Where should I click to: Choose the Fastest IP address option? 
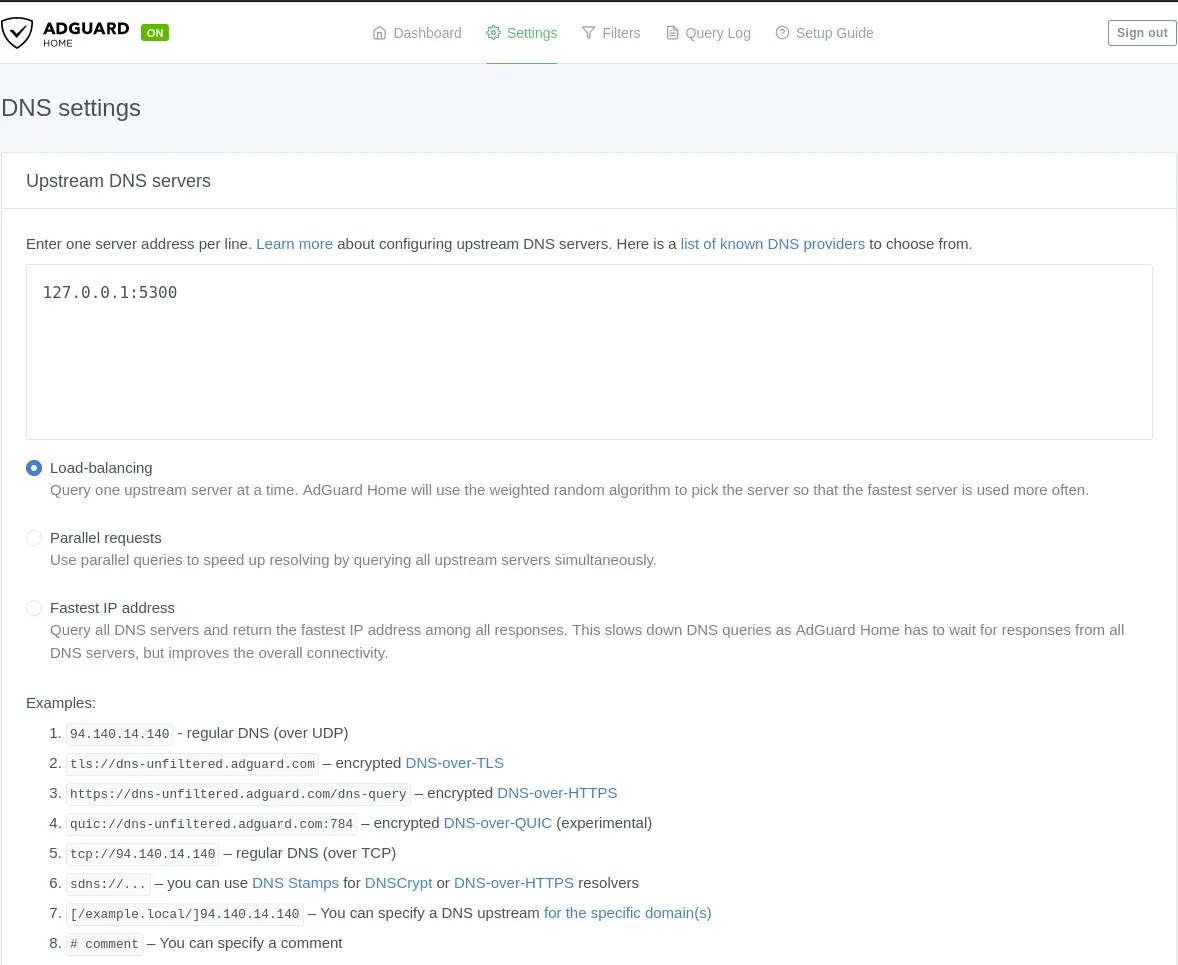coord(34,608)
